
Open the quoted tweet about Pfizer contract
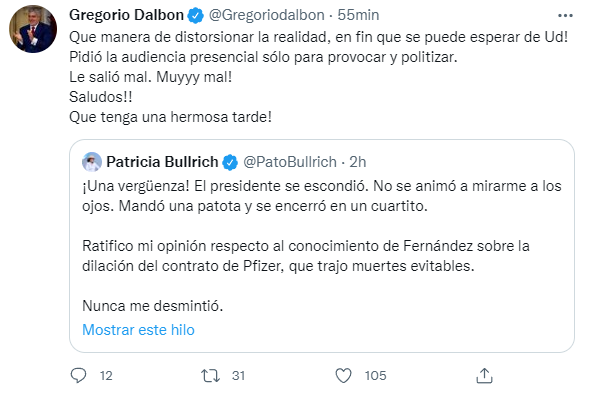pos(322,246)
